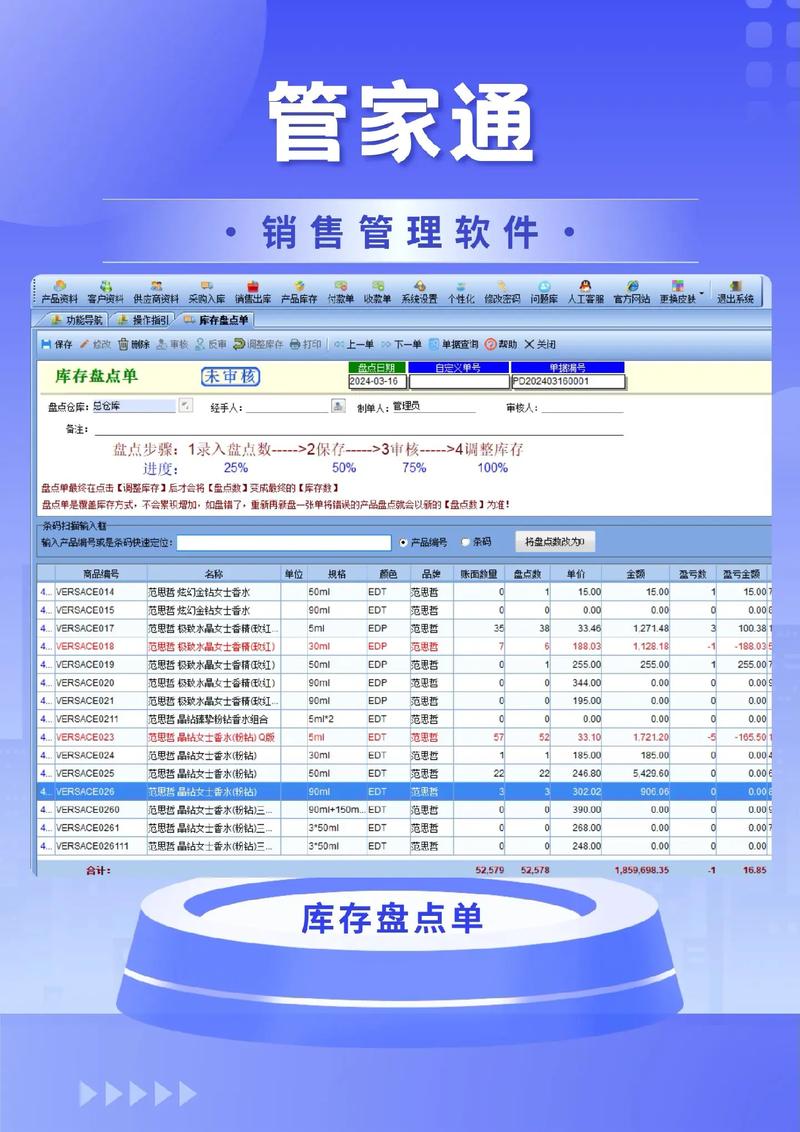
Task: Click 审核 in the document toolbar
Action: pyautogui.click(x=173, y=344)
